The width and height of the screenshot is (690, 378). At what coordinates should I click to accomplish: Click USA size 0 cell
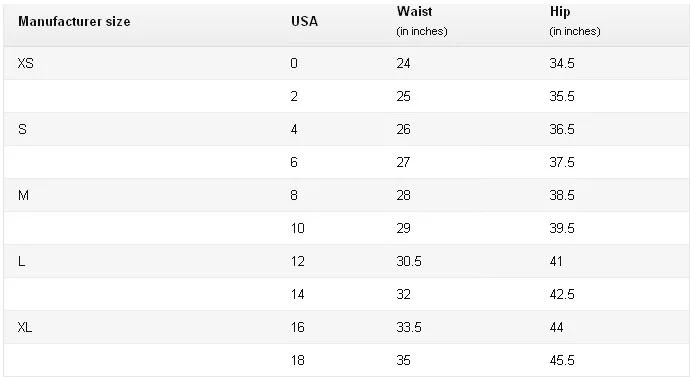(294, 63)
